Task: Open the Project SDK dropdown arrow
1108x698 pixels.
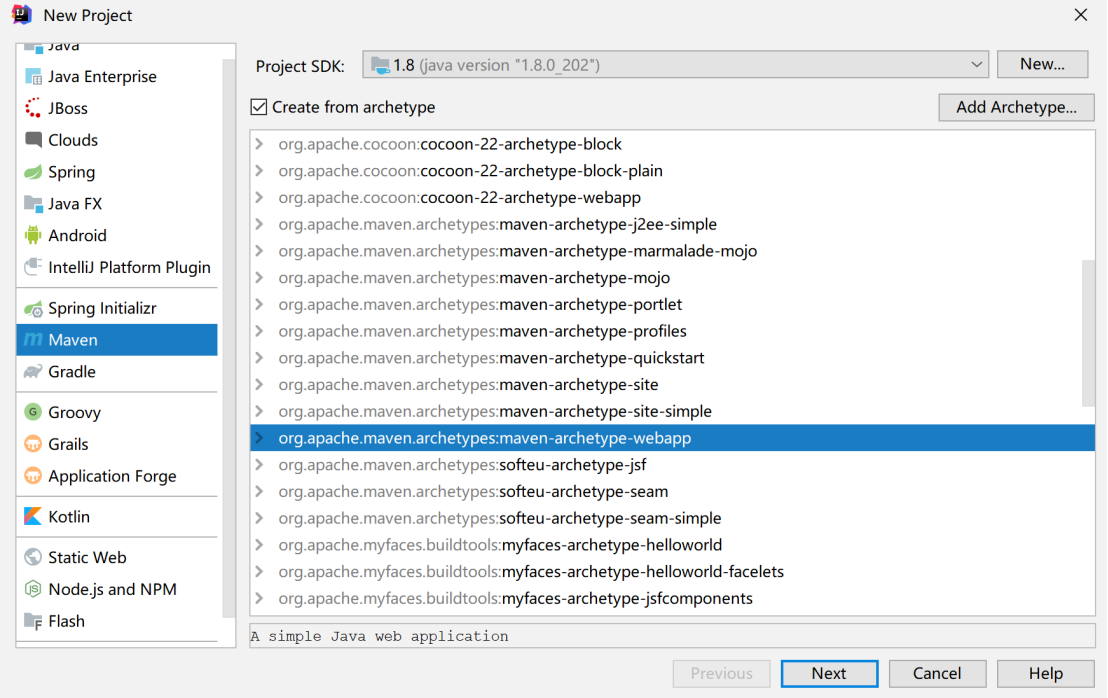Action: [x=977, y=65]
